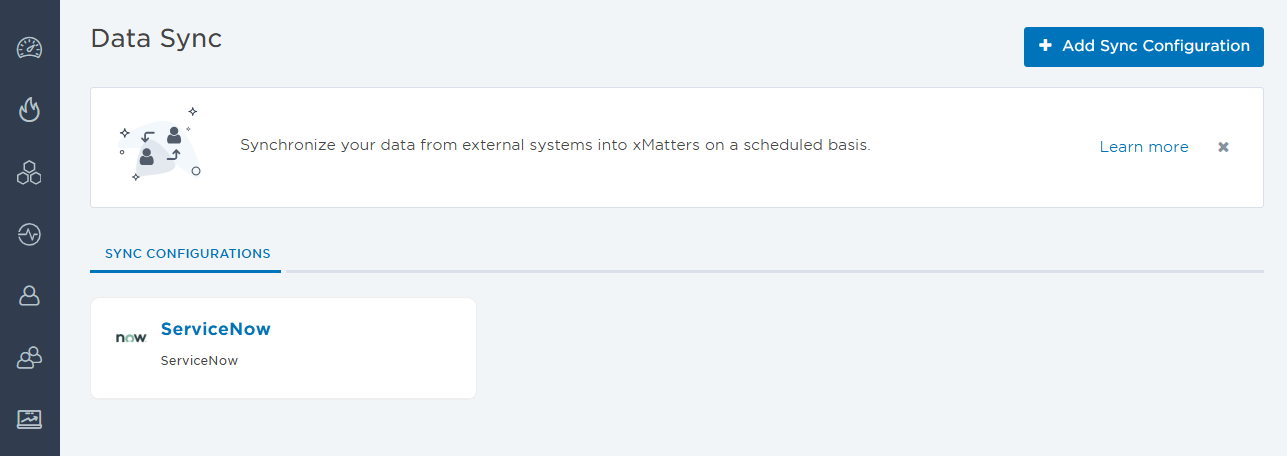Open the flame Incidents icon in sidebar

tap(29, 110)
